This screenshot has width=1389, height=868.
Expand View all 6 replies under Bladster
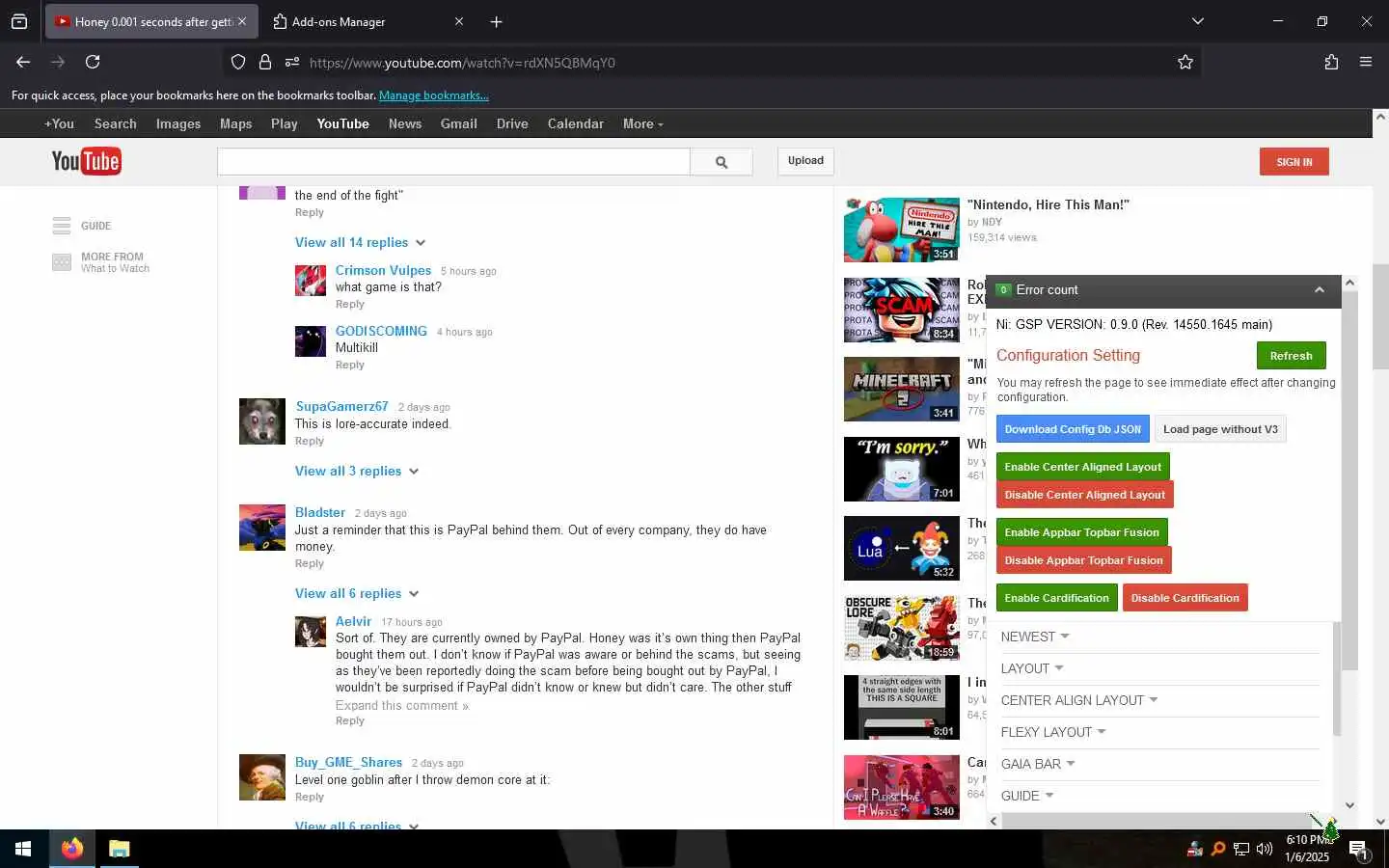point(357,593)
